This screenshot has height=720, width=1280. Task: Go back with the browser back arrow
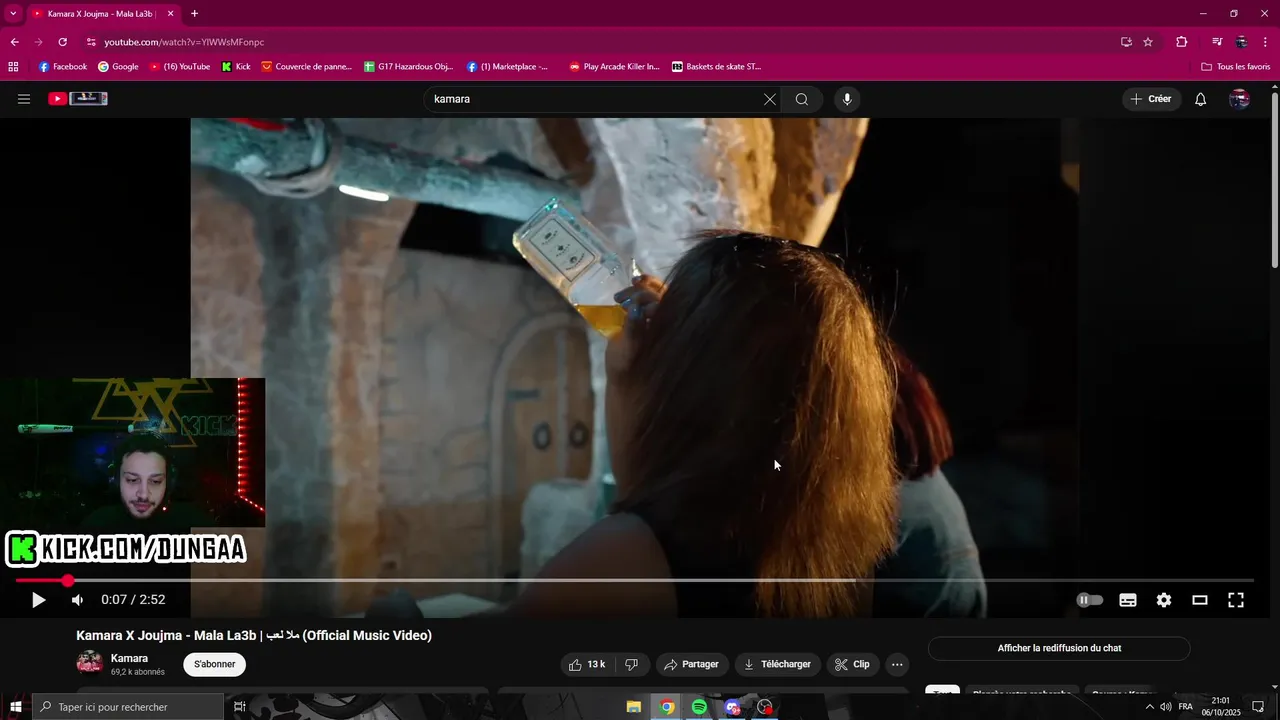tap(14, 42)
